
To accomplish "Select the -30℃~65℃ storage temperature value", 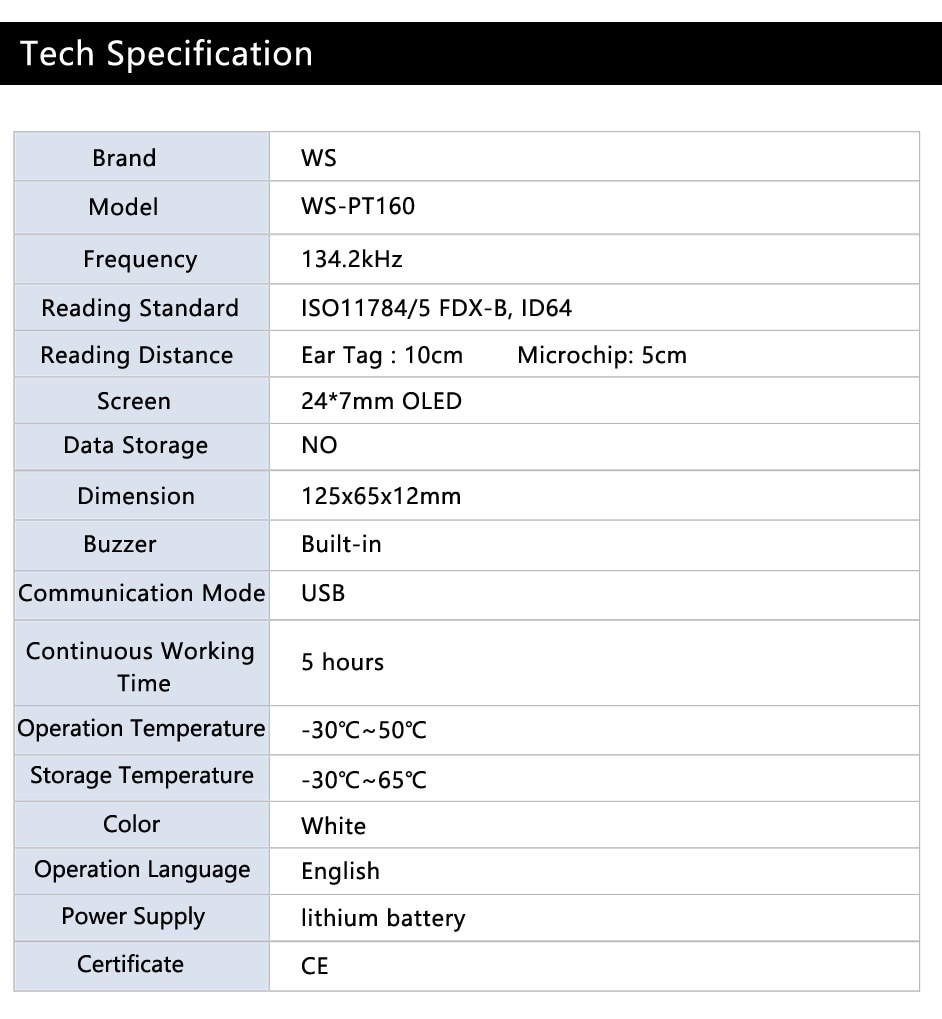I will click(364, 779).
